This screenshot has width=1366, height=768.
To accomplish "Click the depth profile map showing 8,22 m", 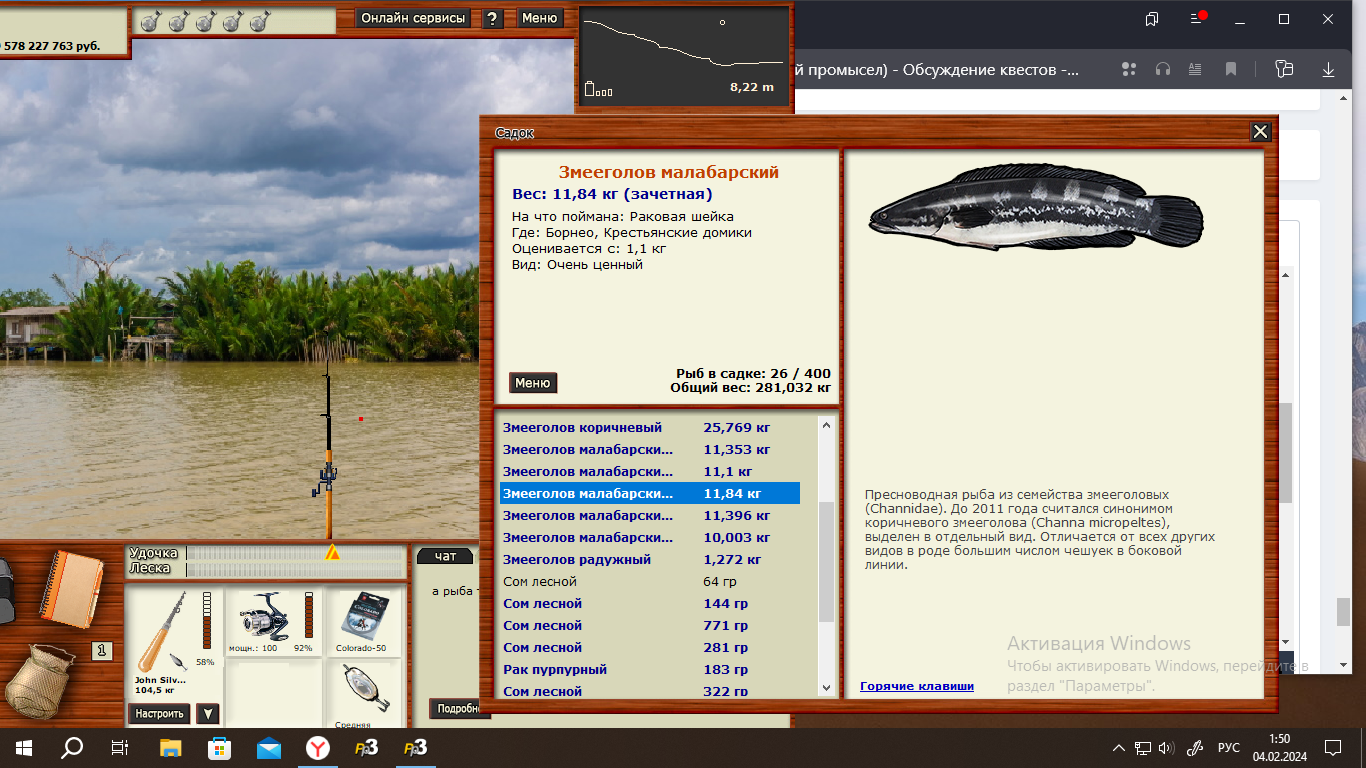I will coord(683,56).
